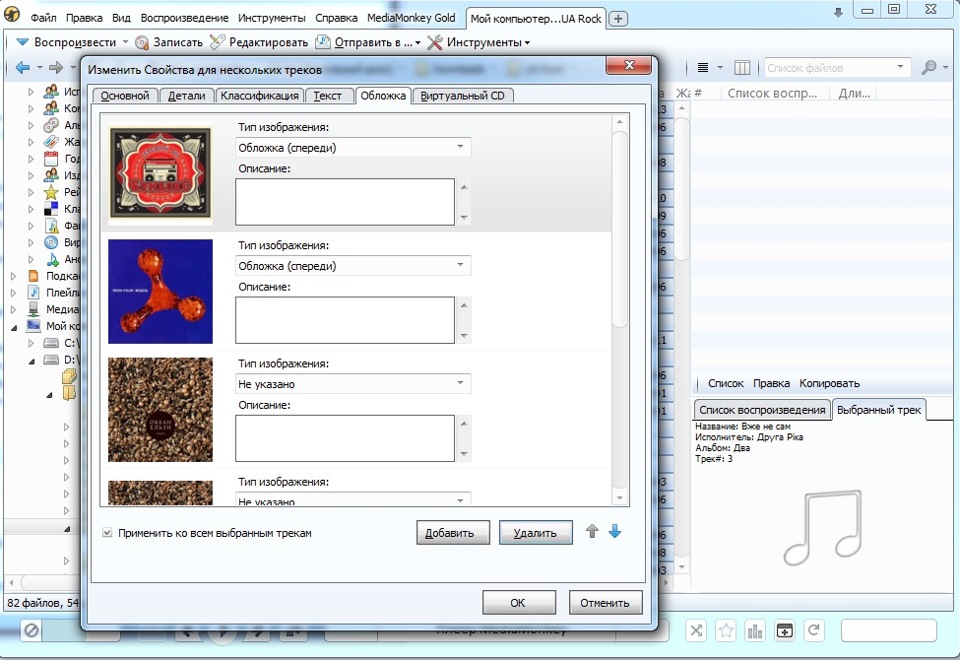
Task: Click the description field of the blue cover
Action: point(345,320)
